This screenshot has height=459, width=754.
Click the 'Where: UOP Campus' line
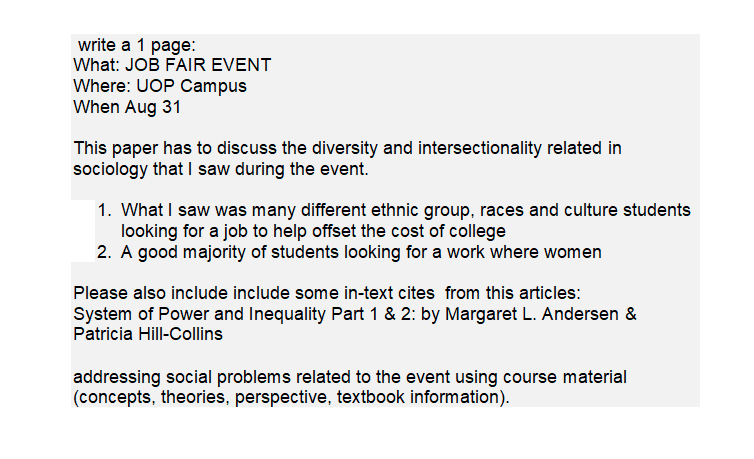tap(160, 86)
